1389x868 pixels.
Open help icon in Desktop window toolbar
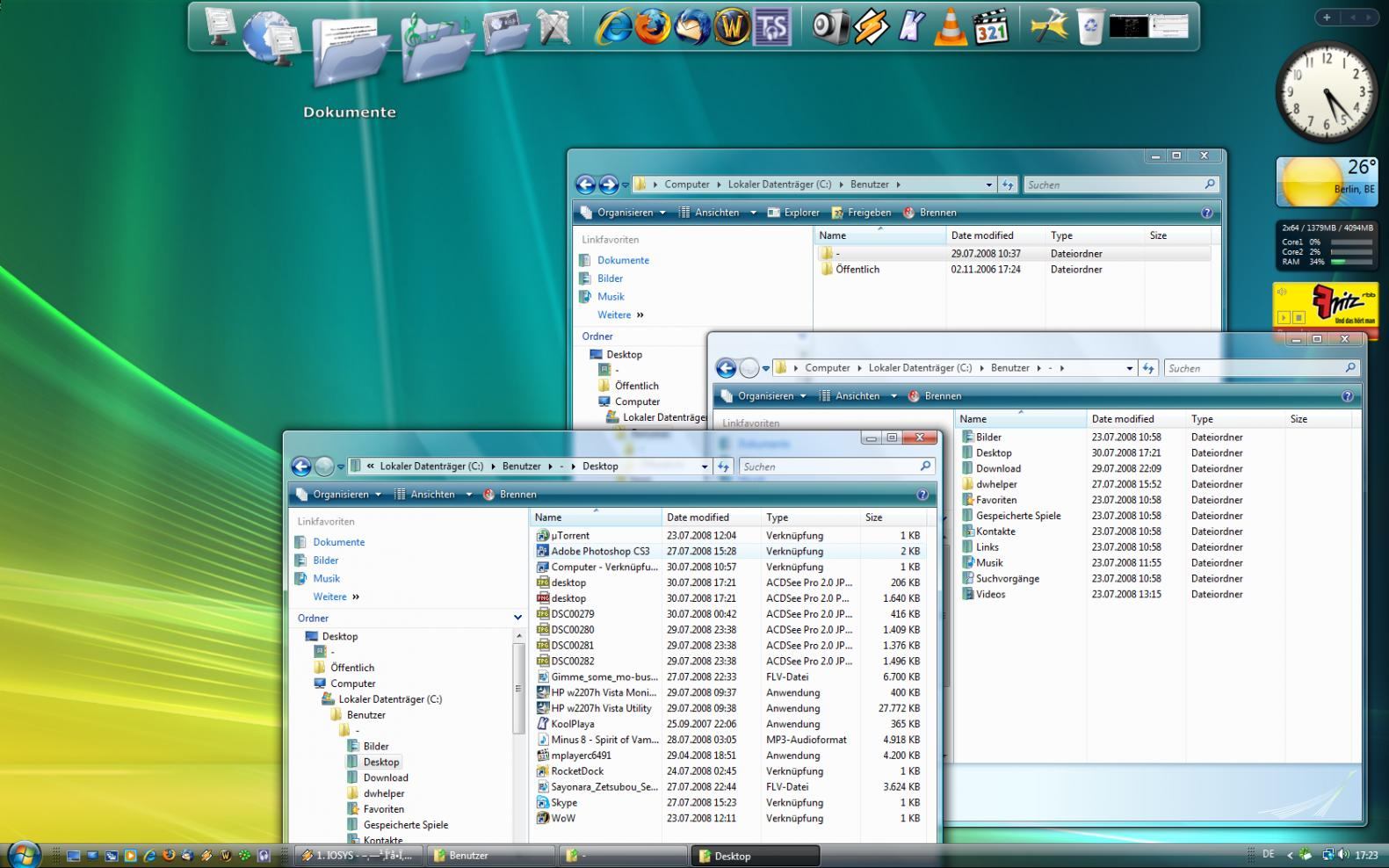(x=922, y=495)
